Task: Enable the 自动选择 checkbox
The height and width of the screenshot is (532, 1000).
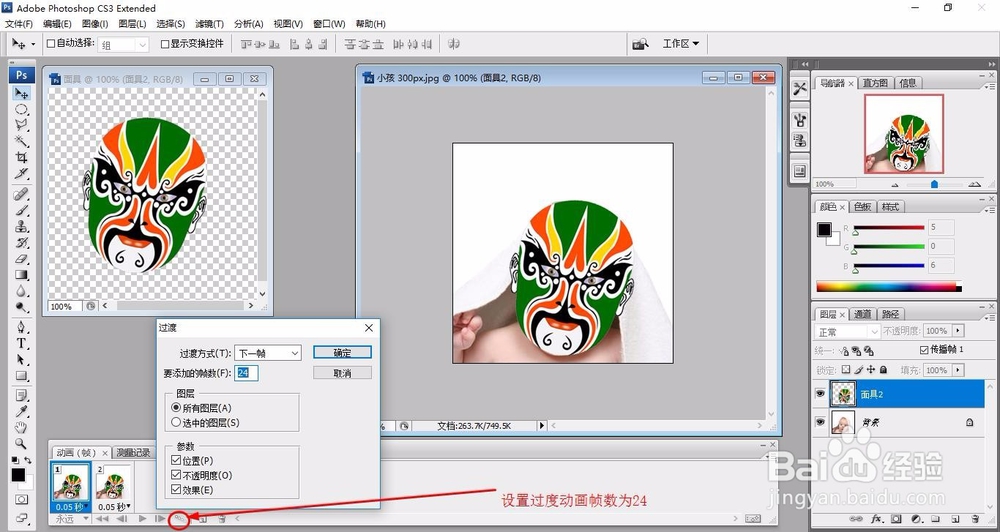Action: [51, 44]
